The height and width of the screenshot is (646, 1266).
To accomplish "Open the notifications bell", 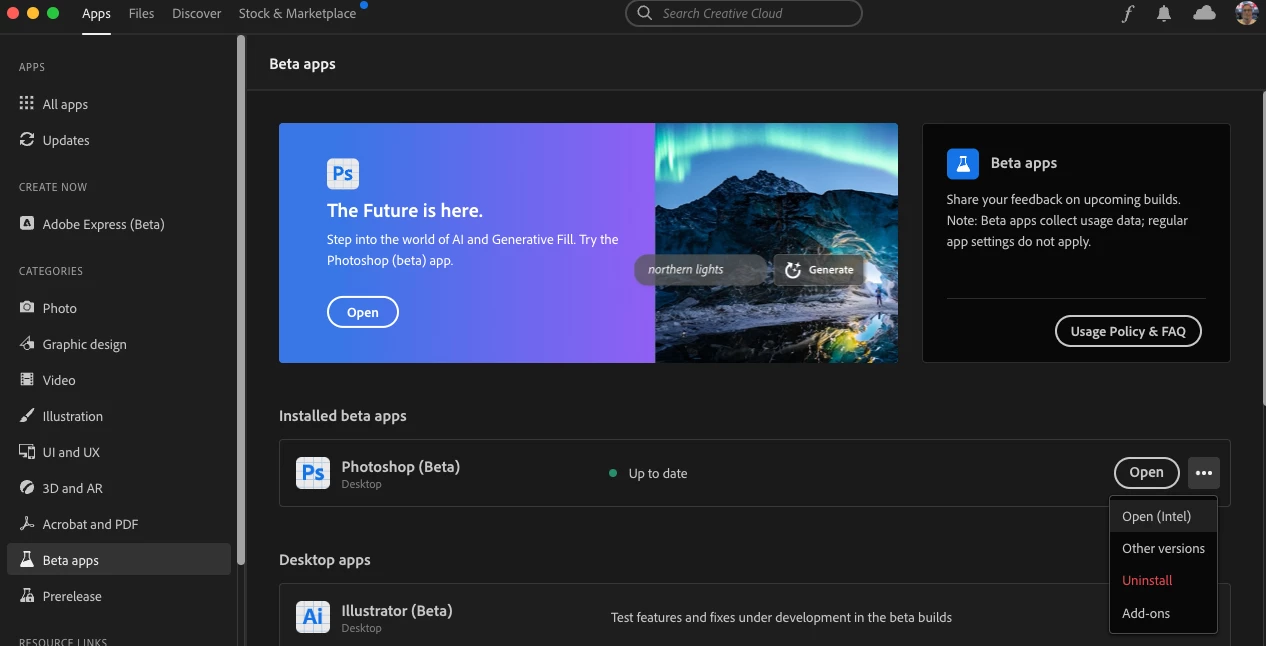I will pyautogui.click(x=1164, y=14).
